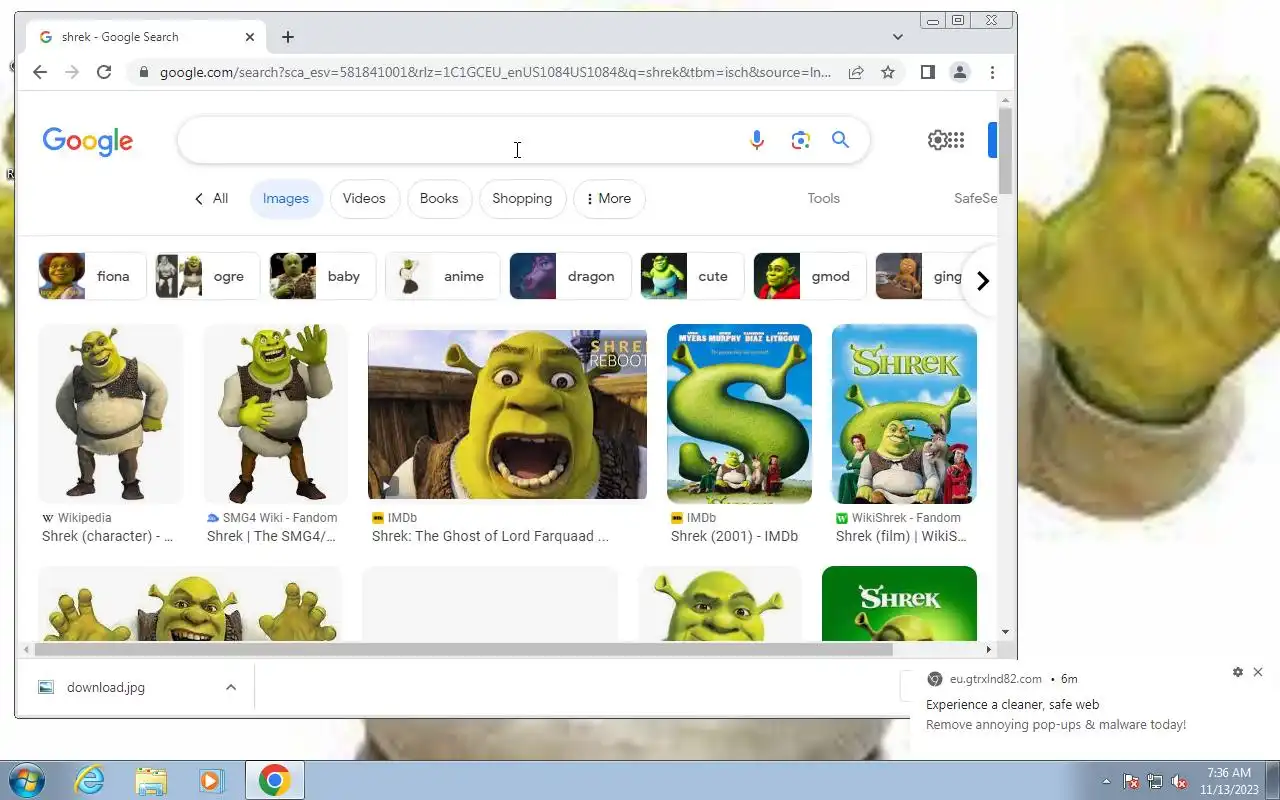Image resolution: width=1280 pixels, height=800 pixels.
Task: Bookmark this page with the star
Action: pyautogui.click(x=887, y=72)
